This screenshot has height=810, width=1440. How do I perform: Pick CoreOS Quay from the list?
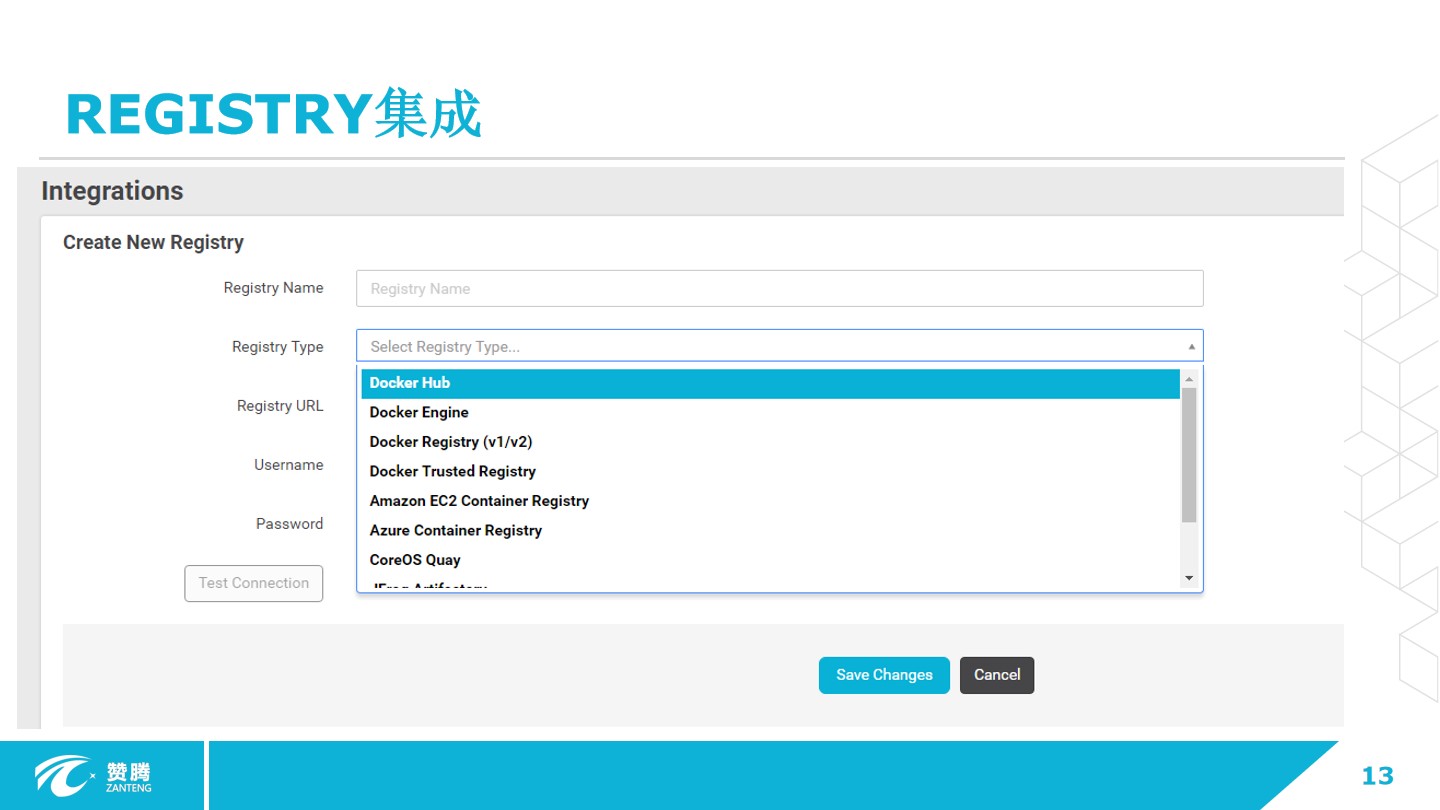(770, 560)
